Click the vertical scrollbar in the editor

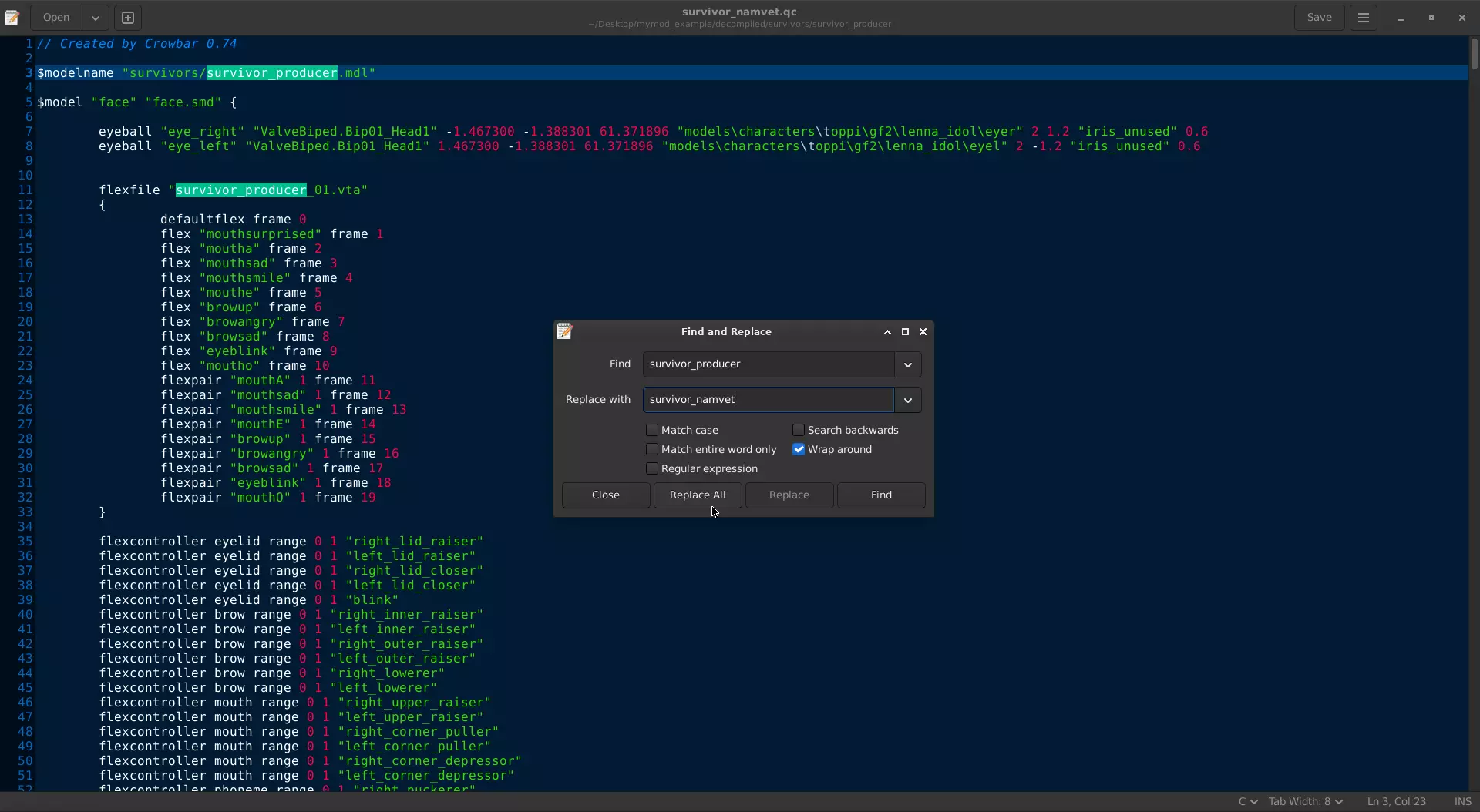coord(1473,55)
